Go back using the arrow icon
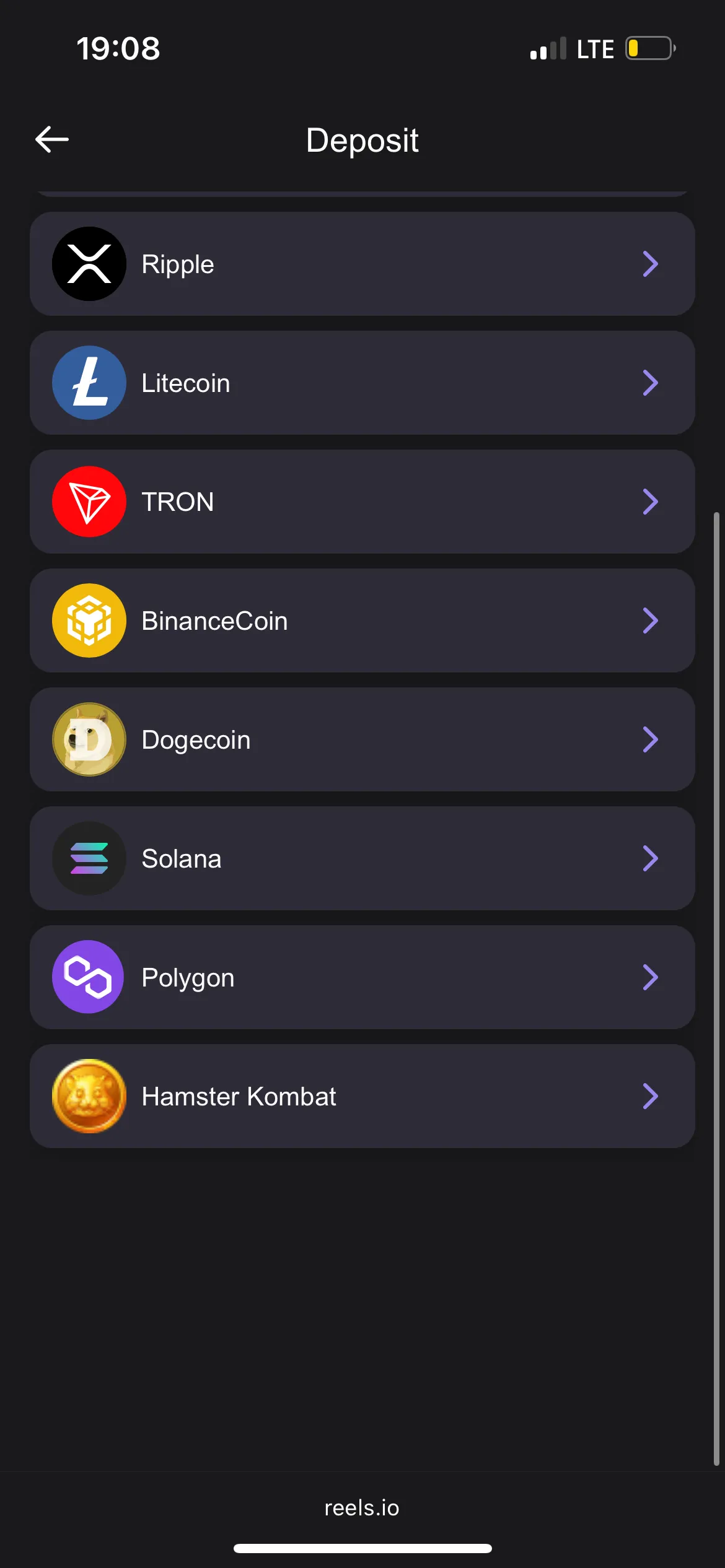This screenshot has width=725, height=1568. 52,139
